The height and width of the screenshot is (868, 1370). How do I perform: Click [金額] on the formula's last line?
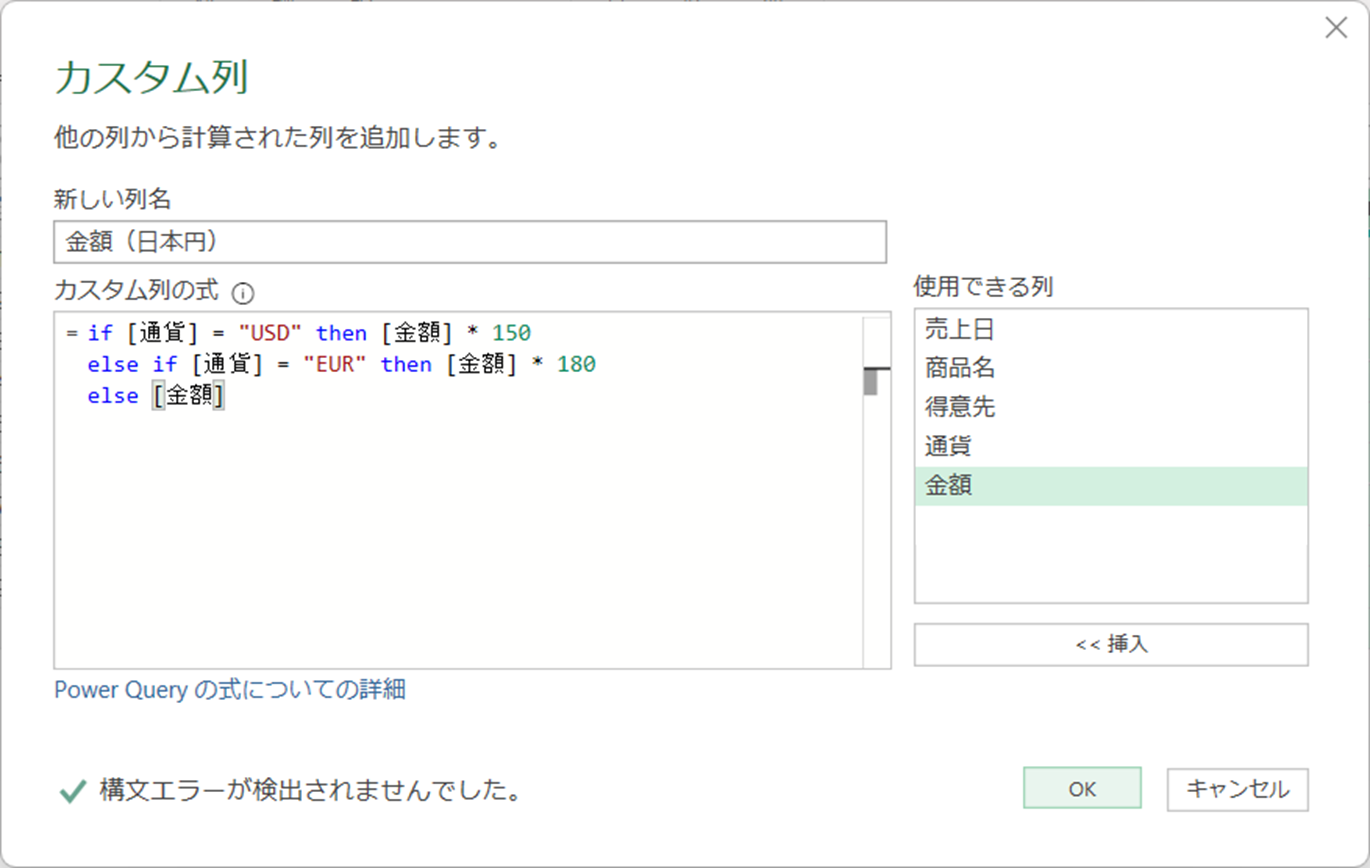pyautogui.click(x=188, y=396)
